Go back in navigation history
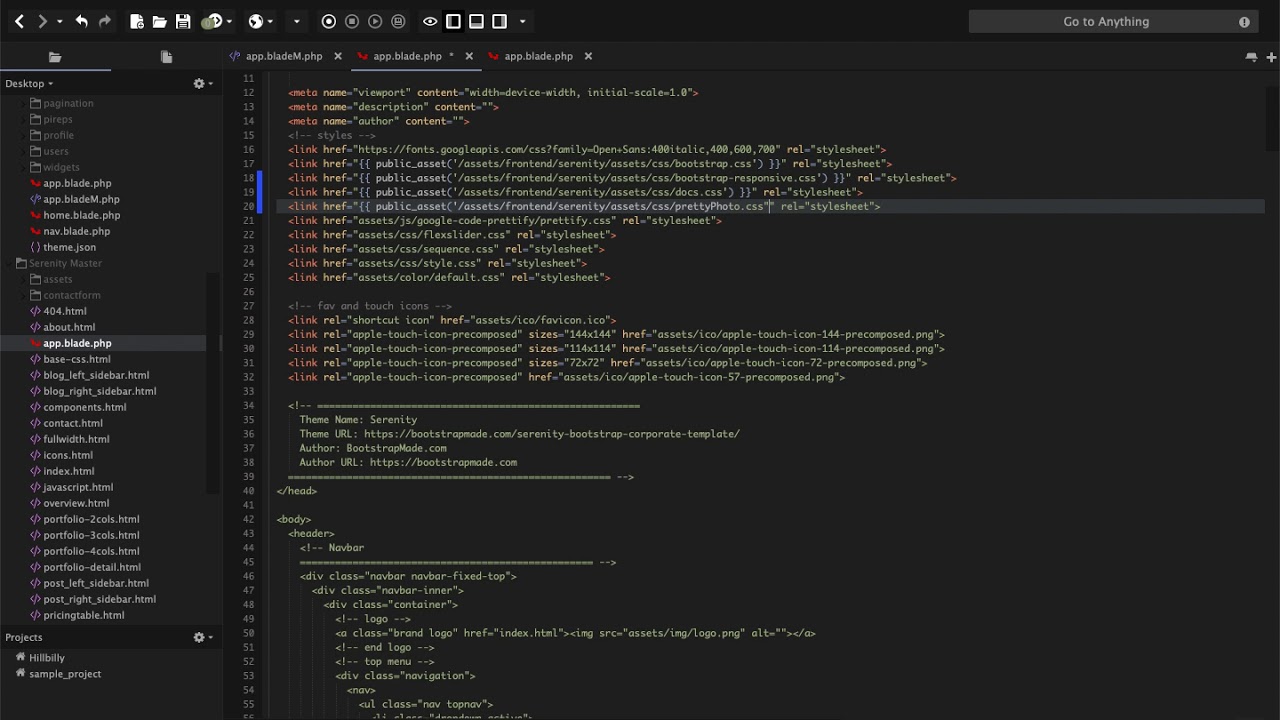 click(19, 21)
